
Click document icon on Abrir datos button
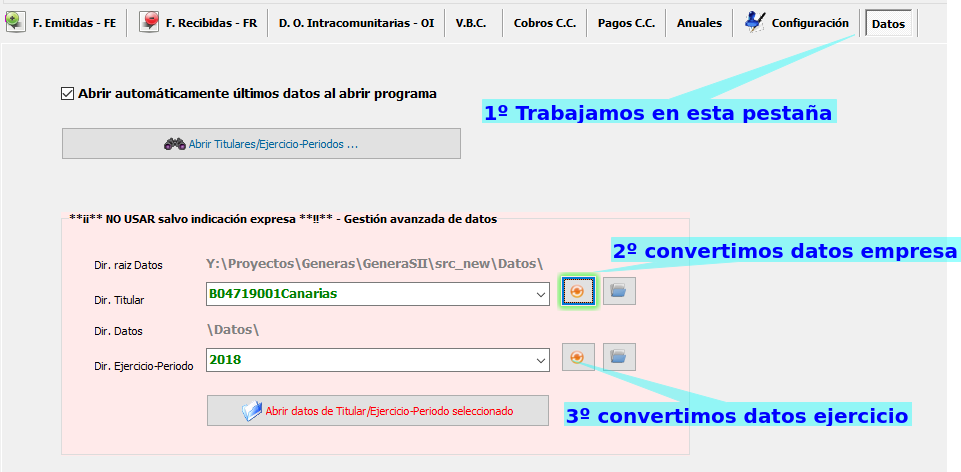point(252,411)
